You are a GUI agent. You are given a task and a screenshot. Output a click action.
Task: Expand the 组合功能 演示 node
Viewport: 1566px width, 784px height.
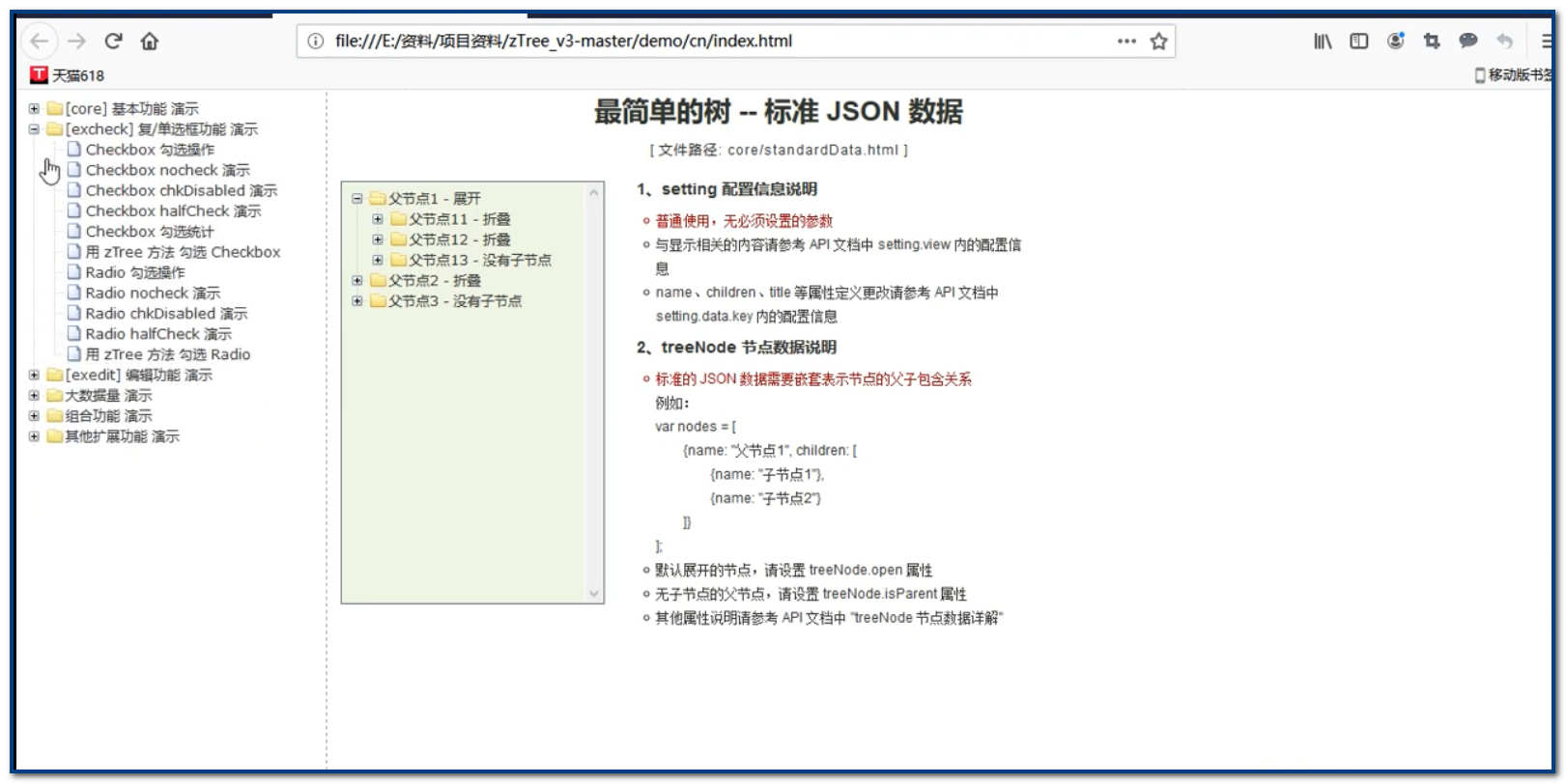coord(34,415)
